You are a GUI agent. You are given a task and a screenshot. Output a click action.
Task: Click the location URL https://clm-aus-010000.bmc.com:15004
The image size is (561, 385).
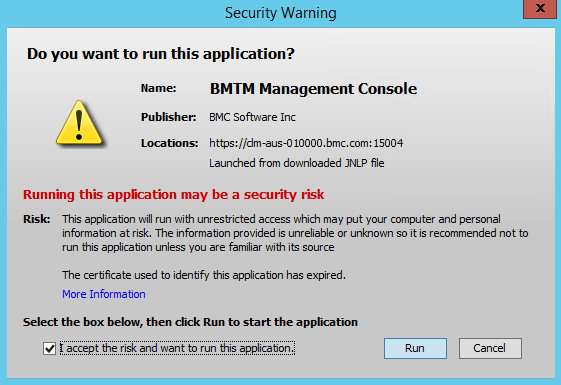(x=306, y=143)
